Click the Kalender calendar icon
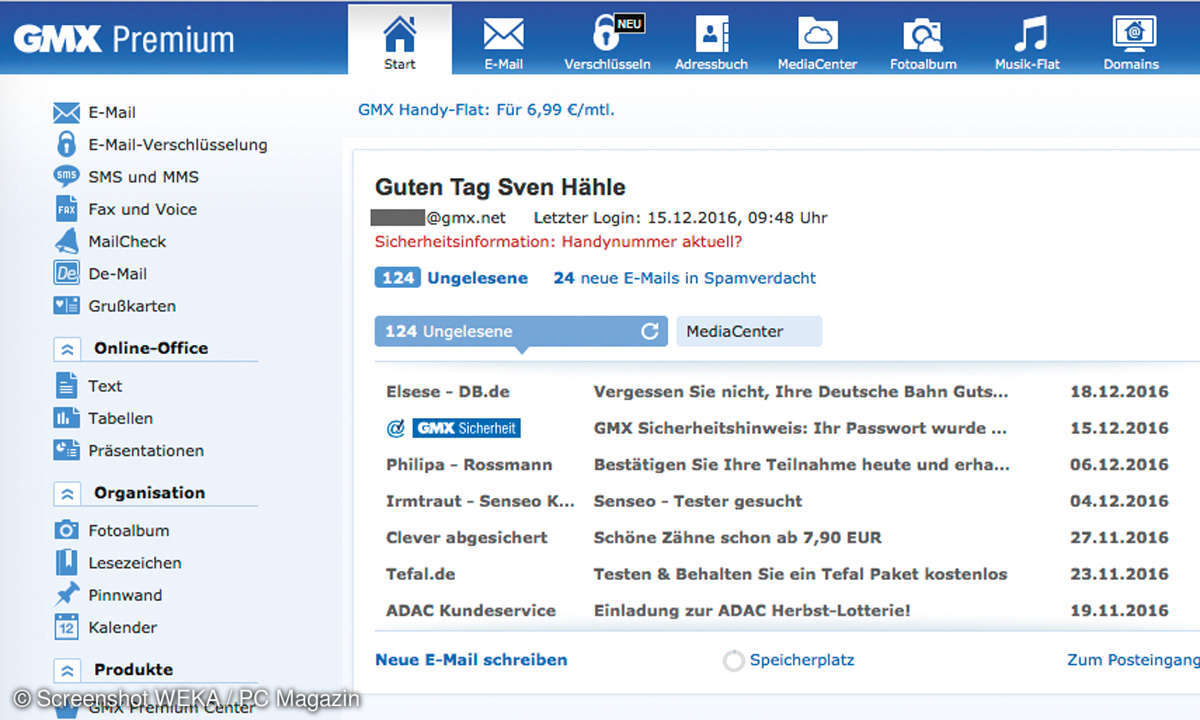Screen dimensions: 1200x720 (x=66, y=627)
